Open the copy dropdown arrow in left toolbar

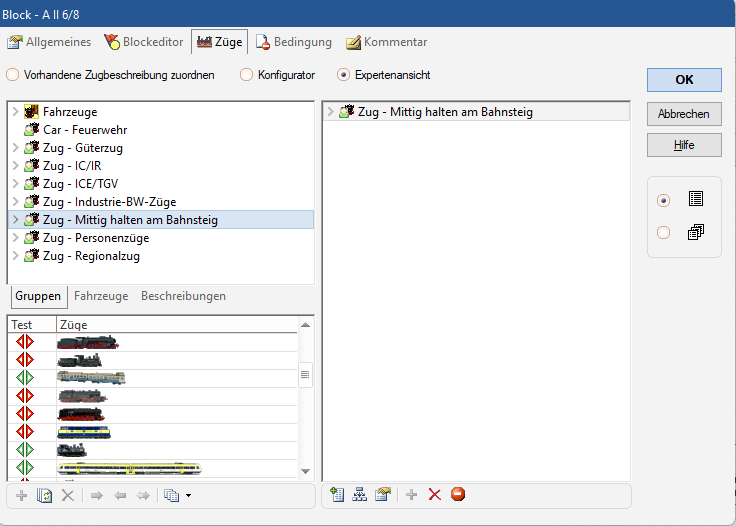(188, 496)
